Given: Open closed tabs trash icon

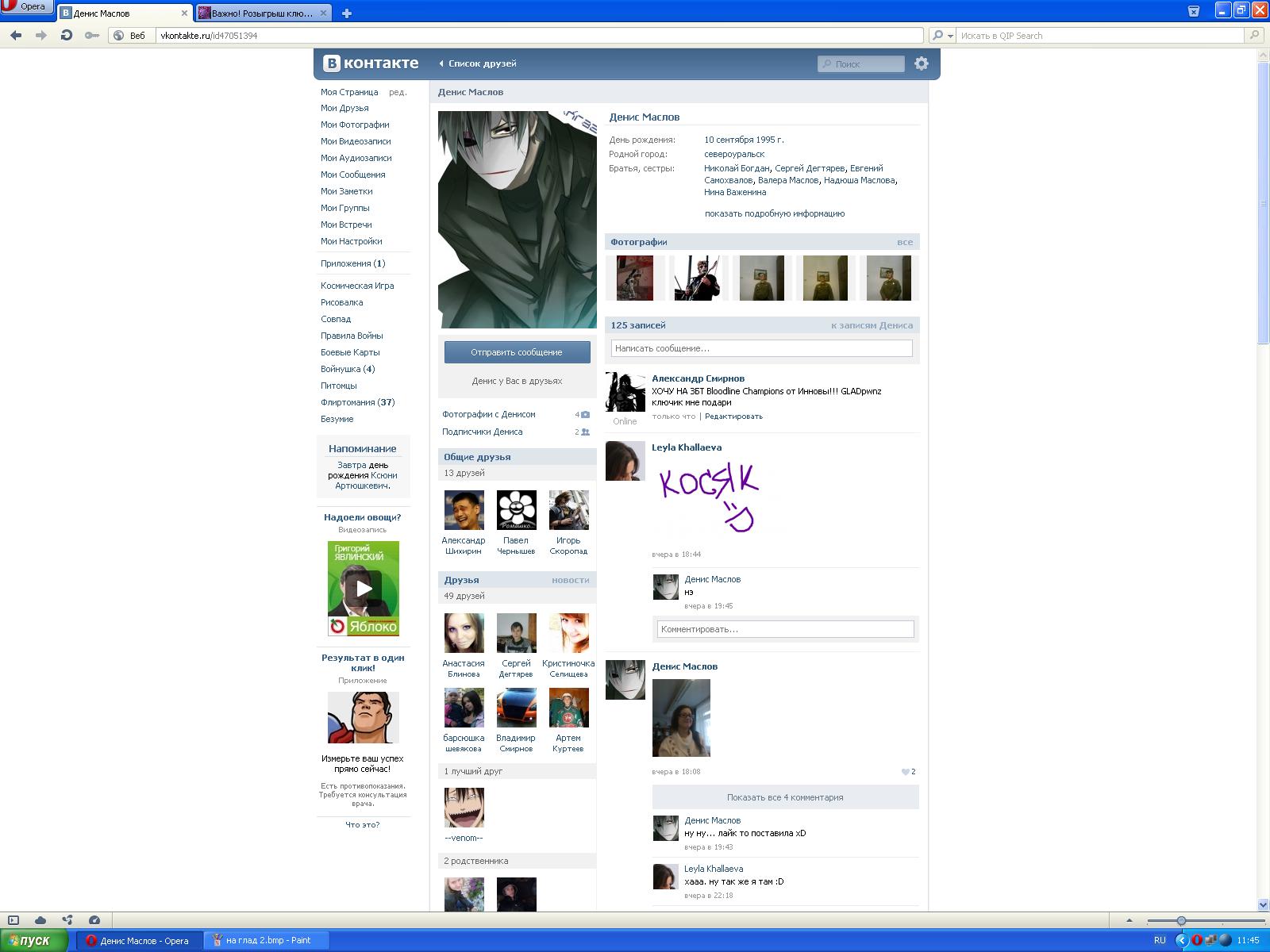Looking at the screenshot, I should click(1193, 11).
